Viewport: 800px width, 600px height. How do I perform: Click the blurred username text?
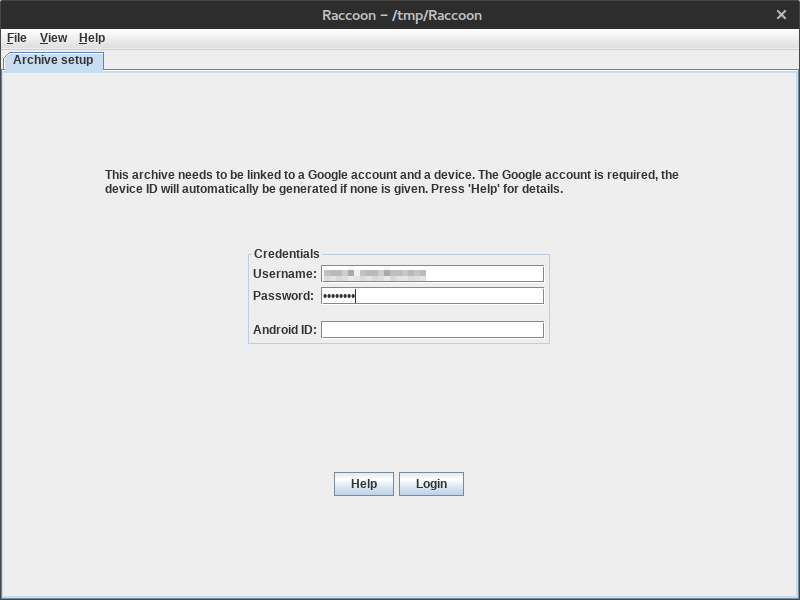click(x=376, y=273)
